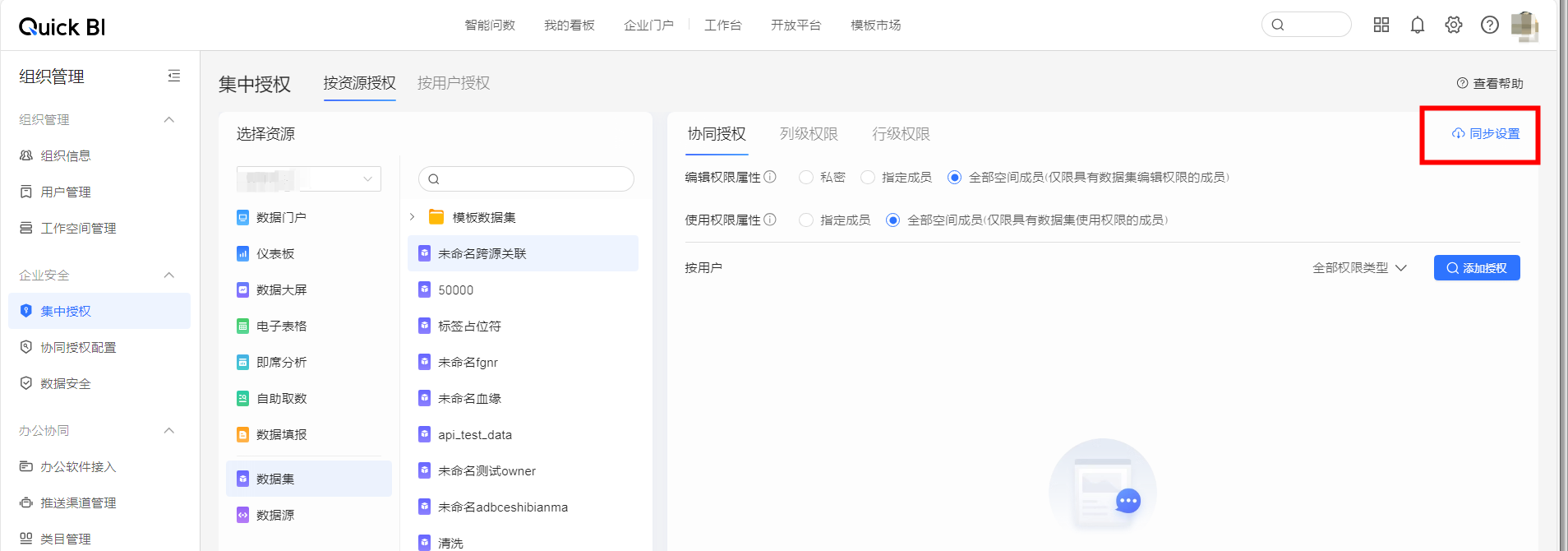Screen dimensions: 1568x551
Task: Click the 添加授权 button
Action: click(1477, 268)
